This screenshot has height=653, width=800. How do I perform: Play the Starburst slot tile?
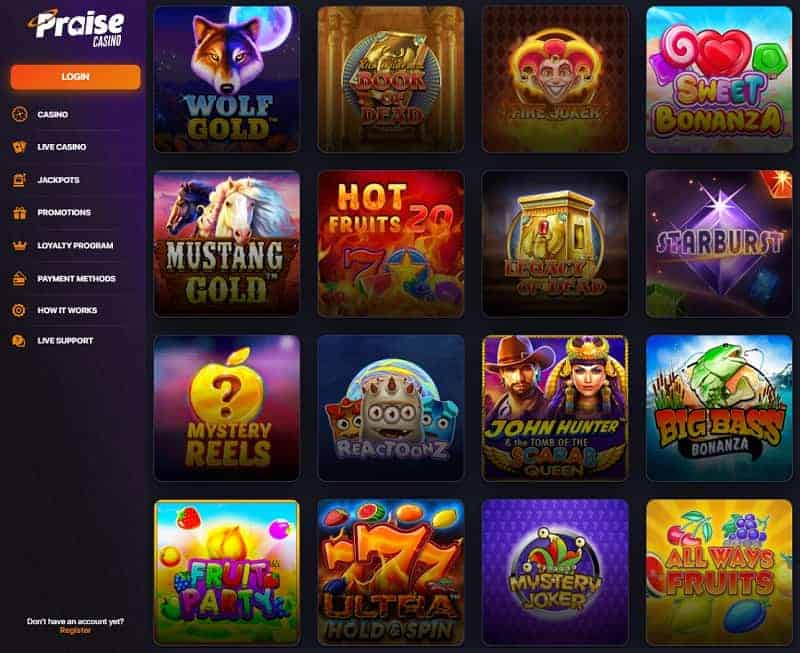(x=719, y=244)
